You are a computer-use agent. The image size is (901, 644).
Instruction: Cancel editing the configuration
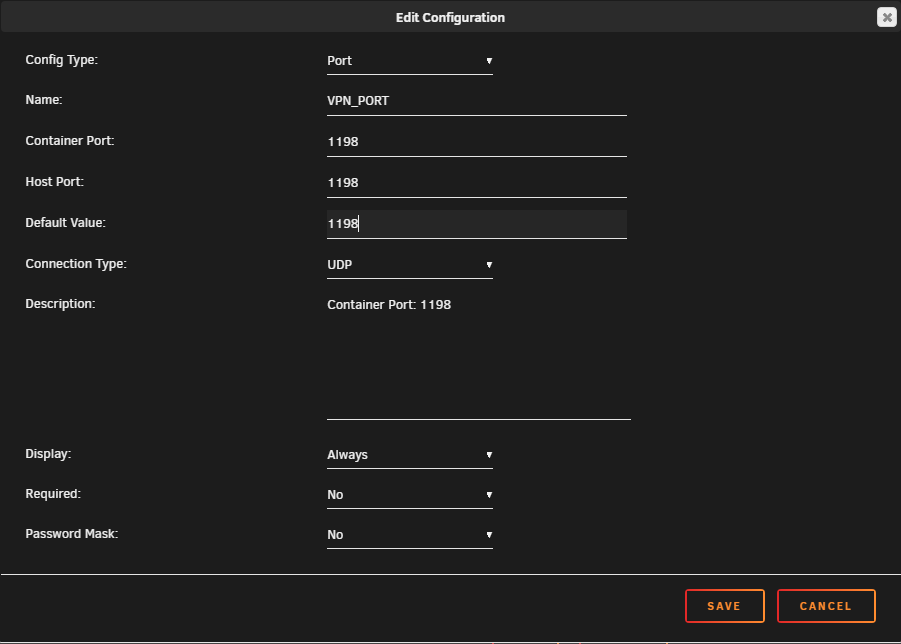click(x=826, y=606)
